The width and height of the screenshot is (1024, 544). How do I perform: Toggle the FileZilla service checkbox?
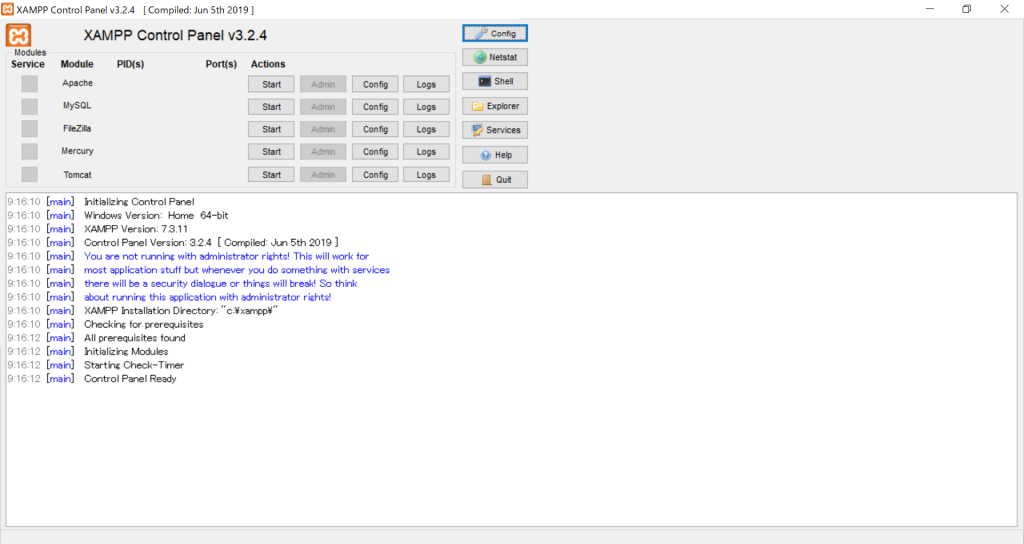[x=29, y=129]
